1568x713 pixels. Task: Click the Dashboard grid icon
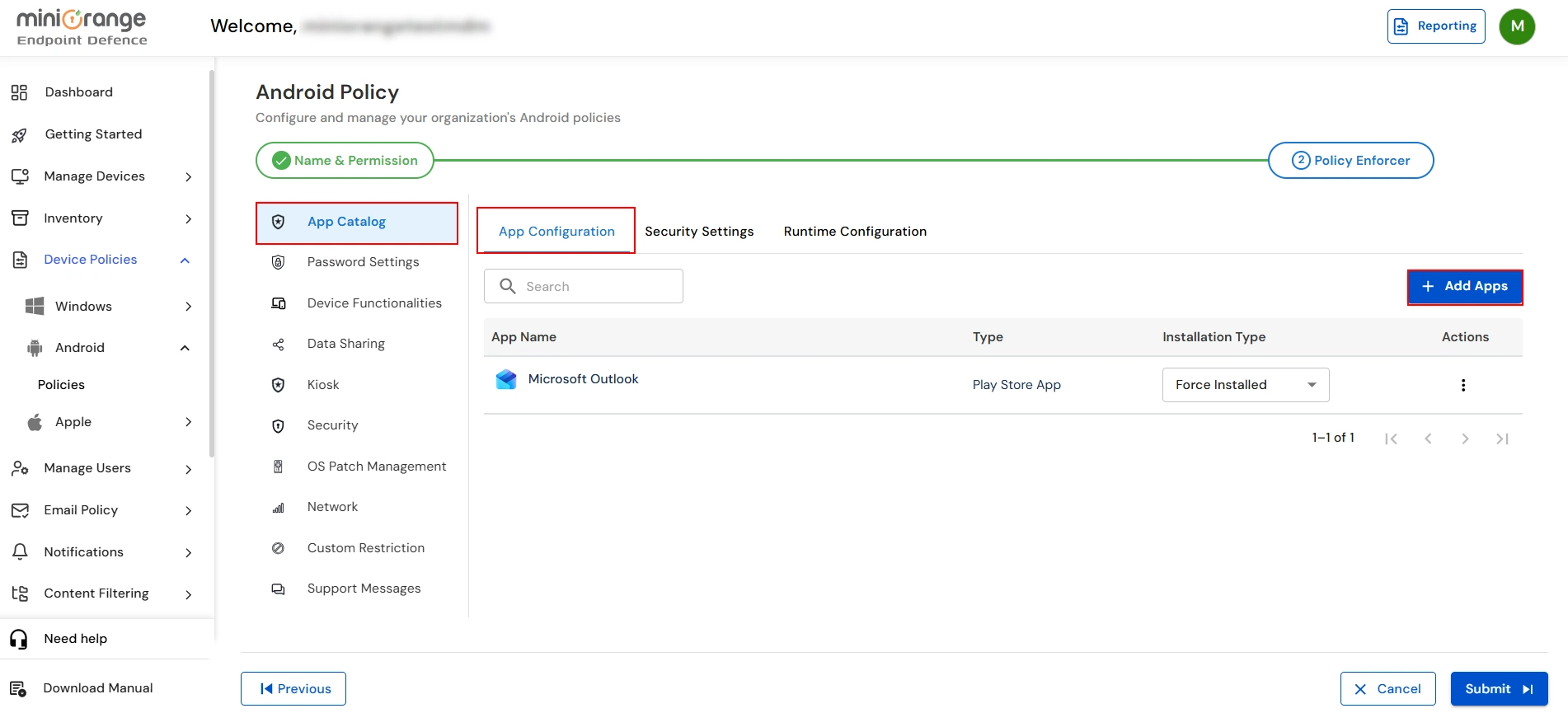coord(20,92)
